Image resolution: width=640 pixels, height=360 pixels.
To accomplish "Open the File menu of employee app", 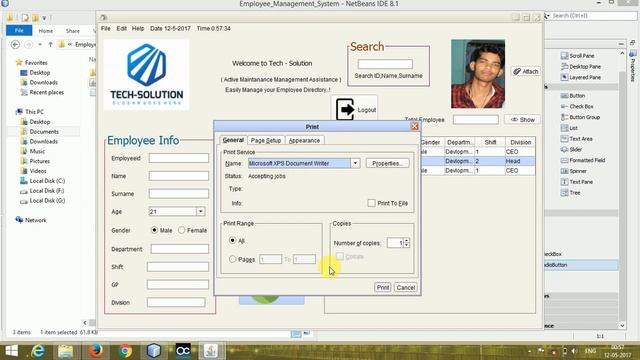I will [106, 29].
